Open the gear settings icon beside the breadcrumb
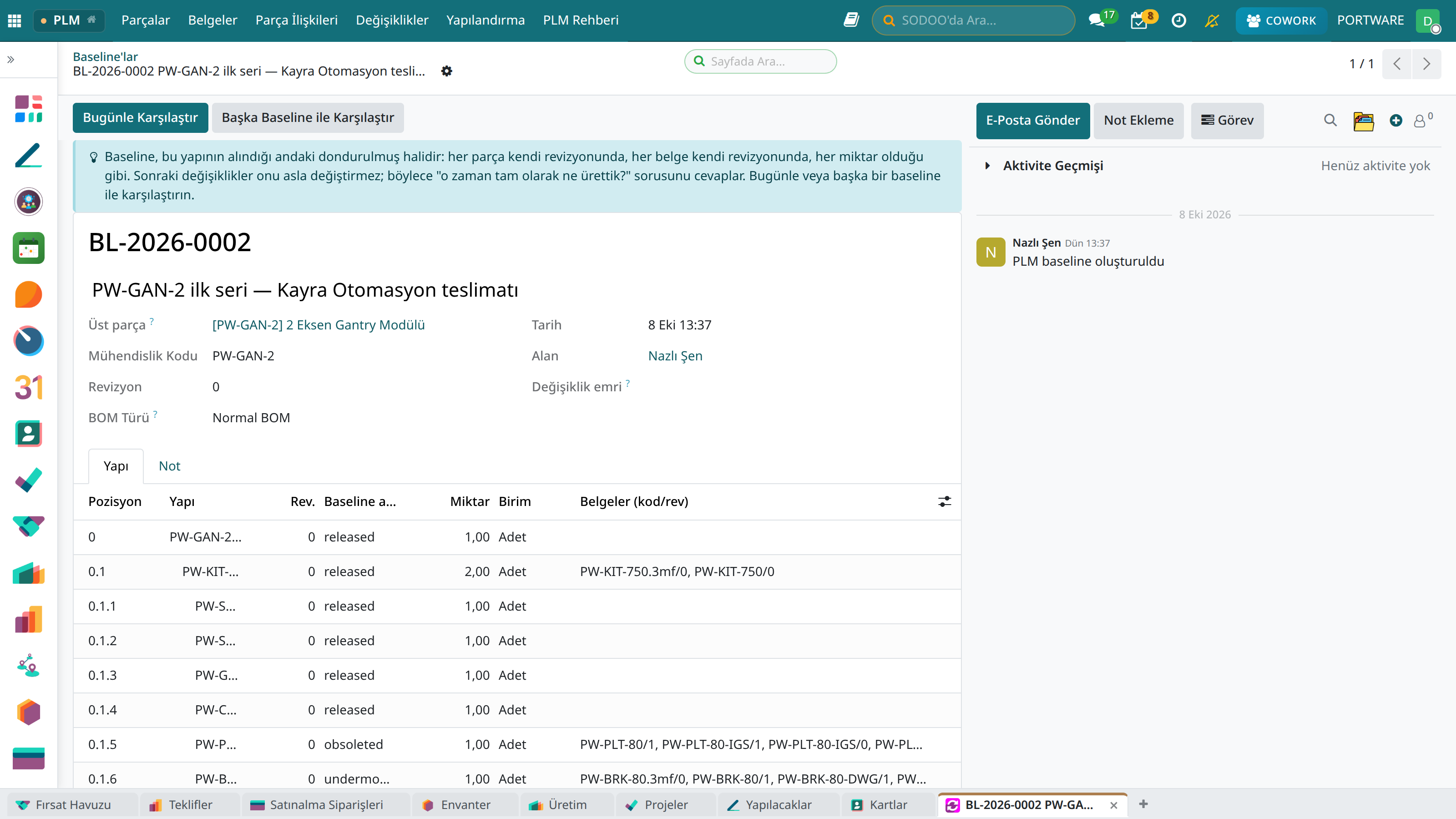Image resolution: width=1456 pixels, height=819 pixels. 446,71
